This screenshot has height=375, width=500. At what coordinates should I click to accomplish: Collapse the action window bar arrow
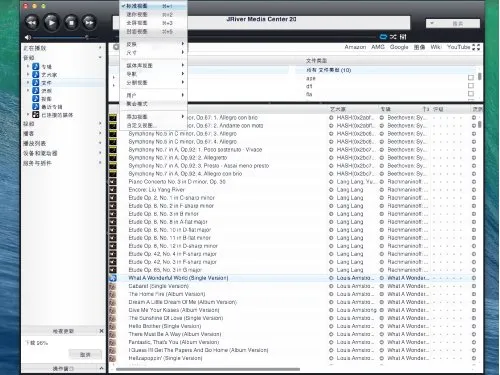101,368
